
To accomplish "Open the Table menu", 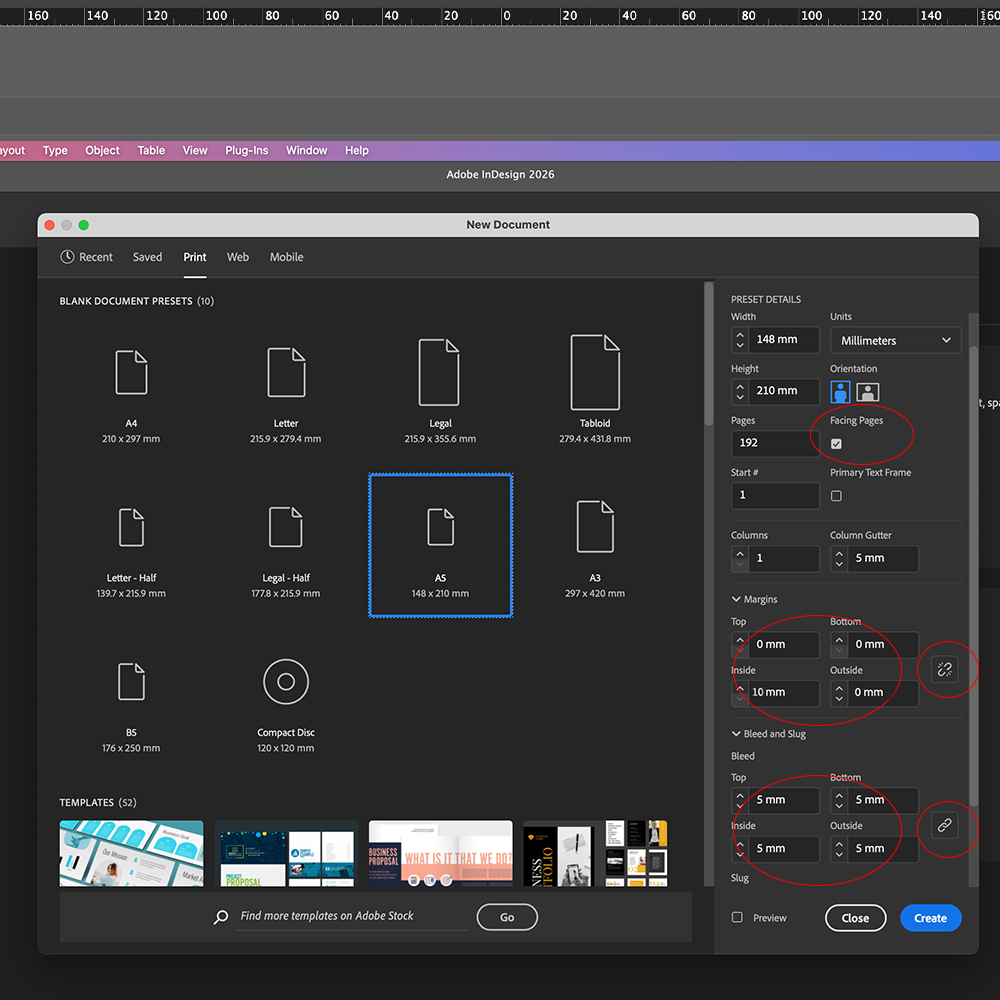I will tap(151, 151).
